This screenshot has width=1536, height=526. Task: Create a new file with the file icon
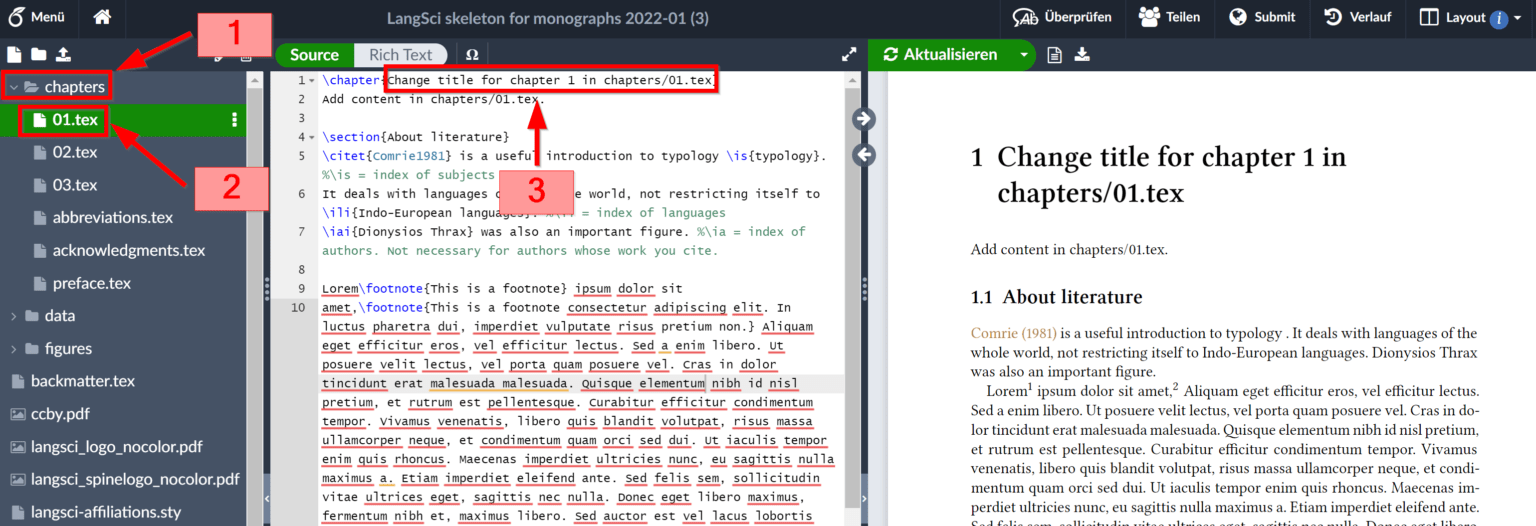pyautogui.click(x=14, y=55)
